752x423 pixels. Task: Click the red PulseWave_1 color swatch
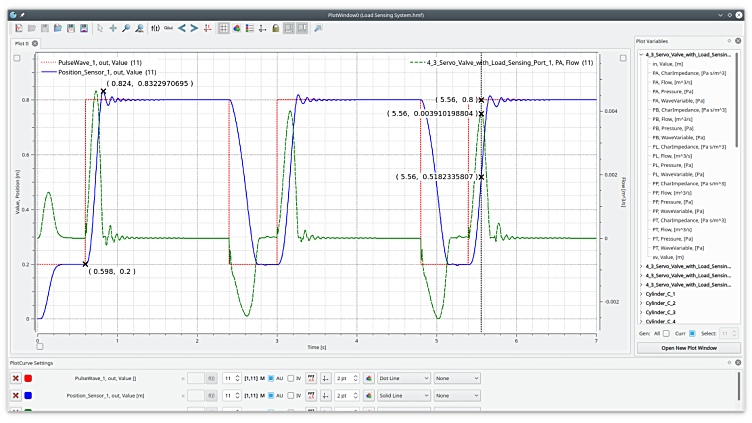click(x=29, y=378)
